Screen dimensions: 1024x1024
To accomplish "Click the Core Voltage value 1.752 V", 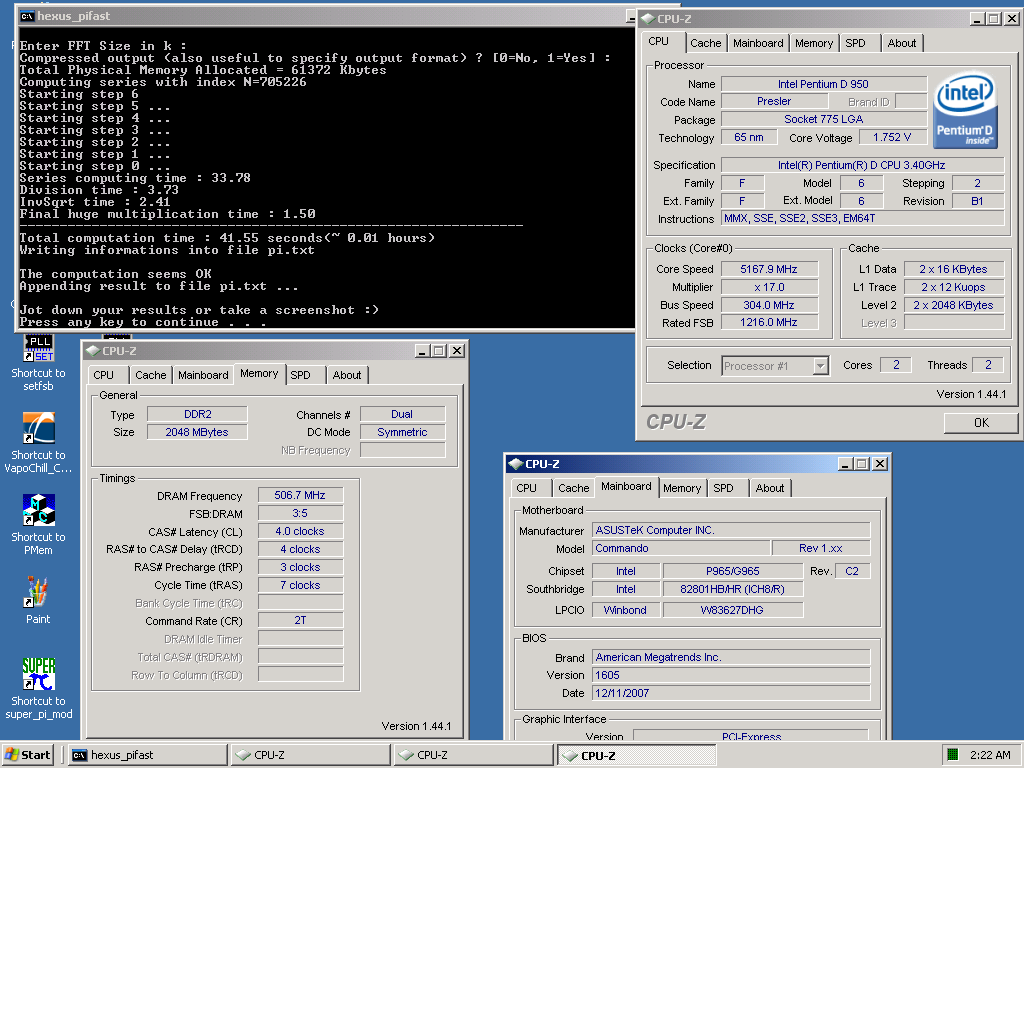I will pos(892,137).
